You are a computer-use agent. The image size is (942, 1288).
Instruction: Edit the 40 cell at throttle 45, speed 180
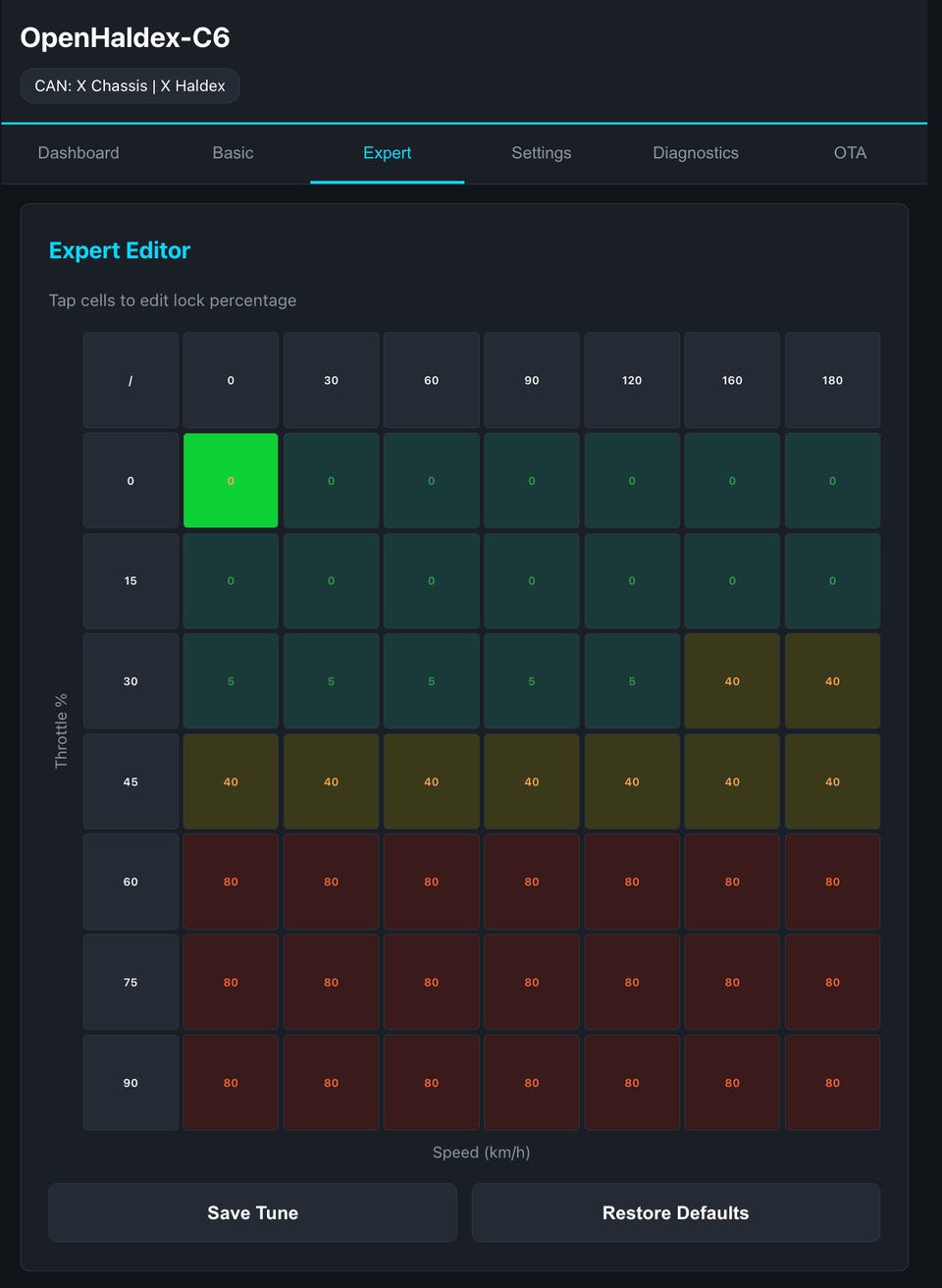pos(832,781)
